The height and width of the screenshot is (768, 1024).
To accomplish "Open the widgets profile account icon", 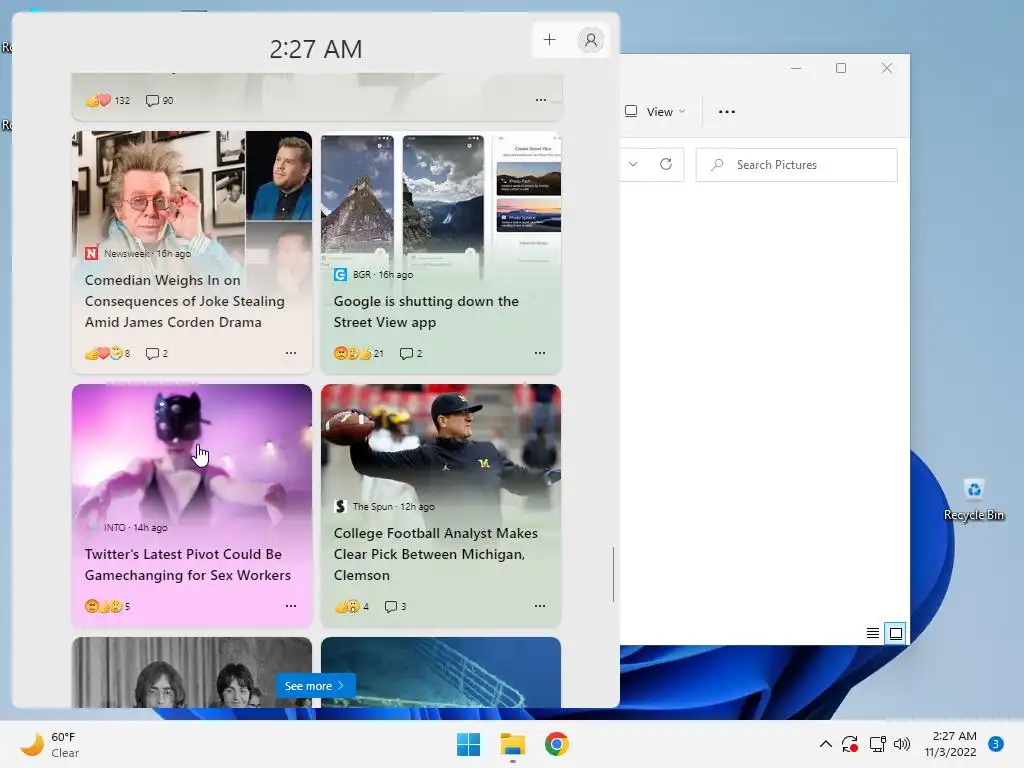I will click(590, 40).
